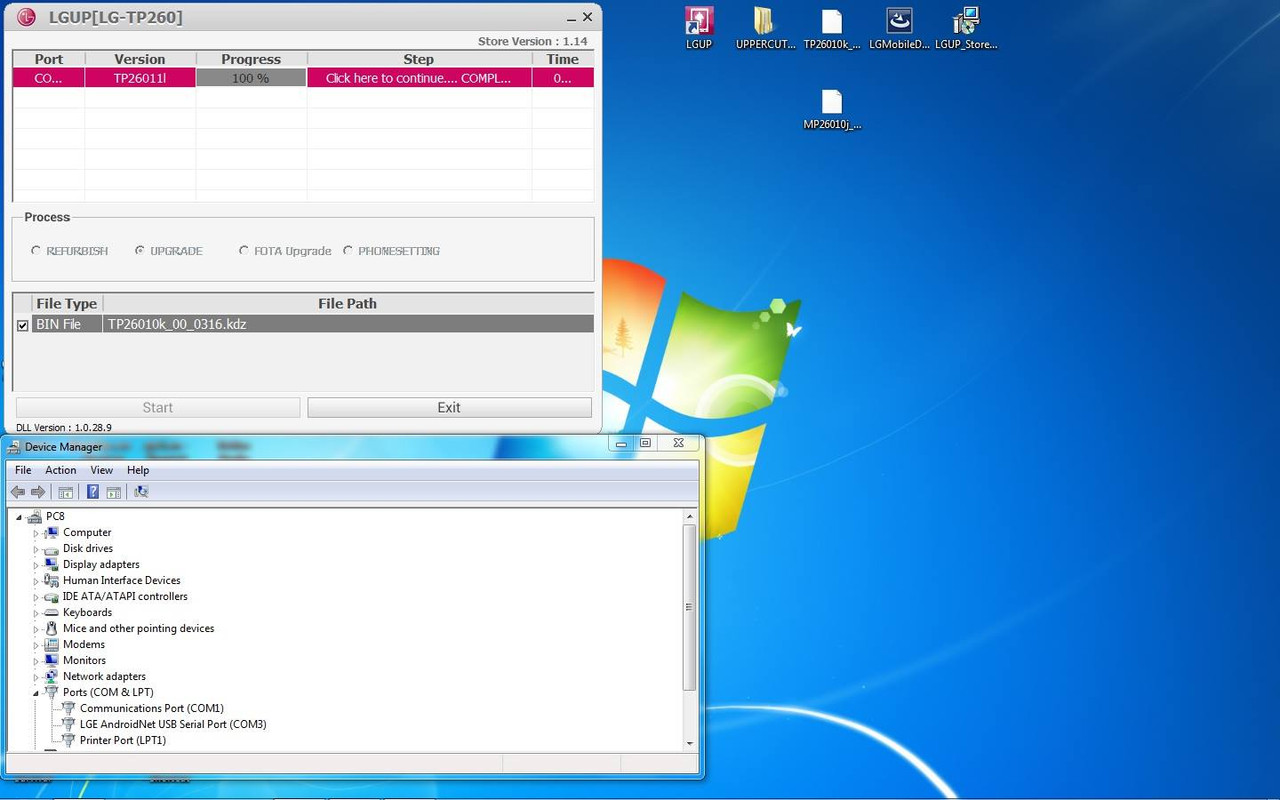
Task: Click the Version column header in LGUP
Action: point(140,59)
